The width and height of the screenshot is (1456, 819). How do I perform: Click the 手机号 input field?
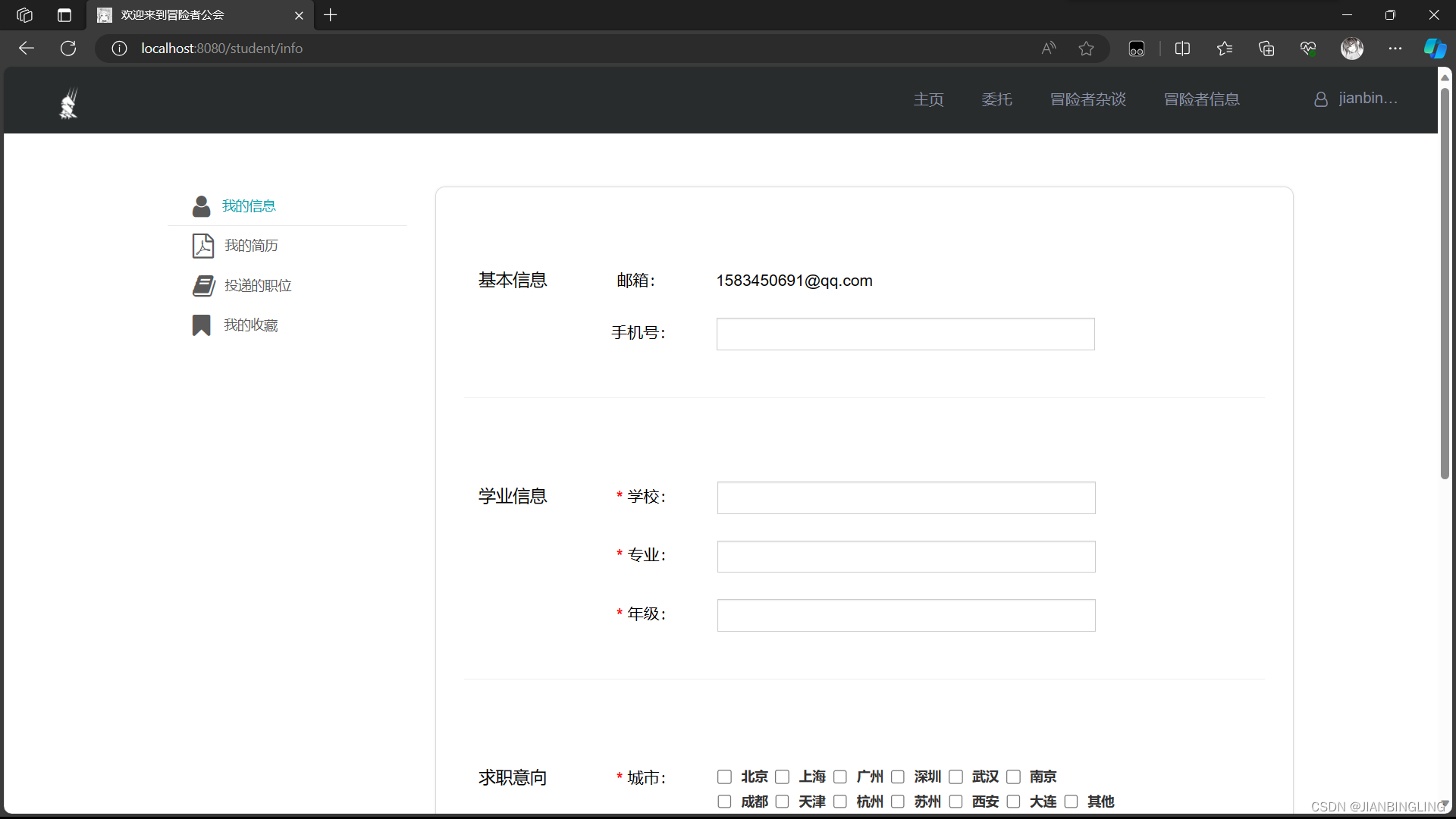905,334
